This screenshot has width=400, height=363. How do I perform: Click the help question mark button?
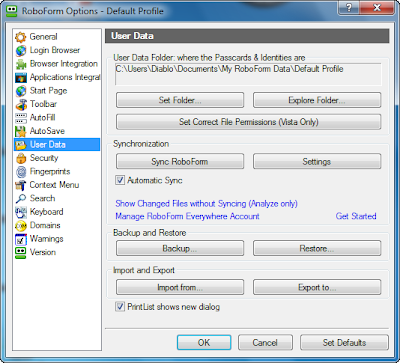point(349,7)
